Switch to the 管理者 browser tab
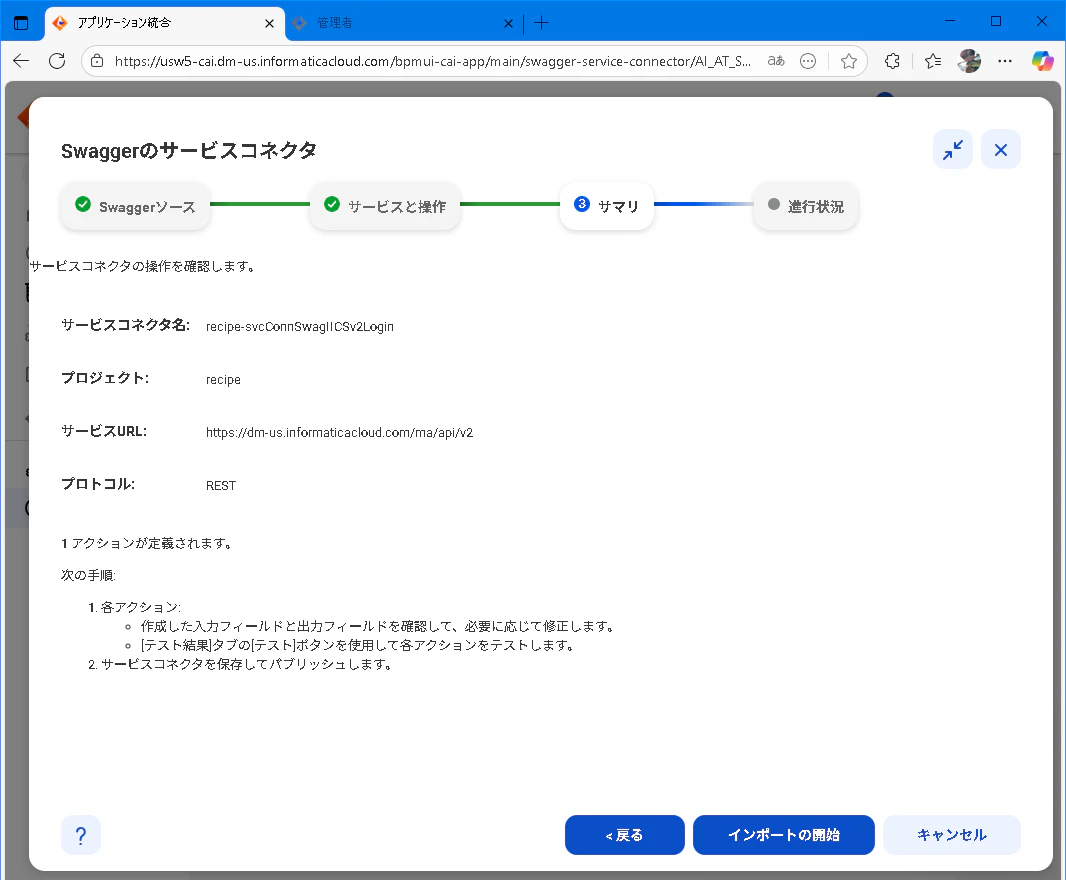 [x=403, y=23]
